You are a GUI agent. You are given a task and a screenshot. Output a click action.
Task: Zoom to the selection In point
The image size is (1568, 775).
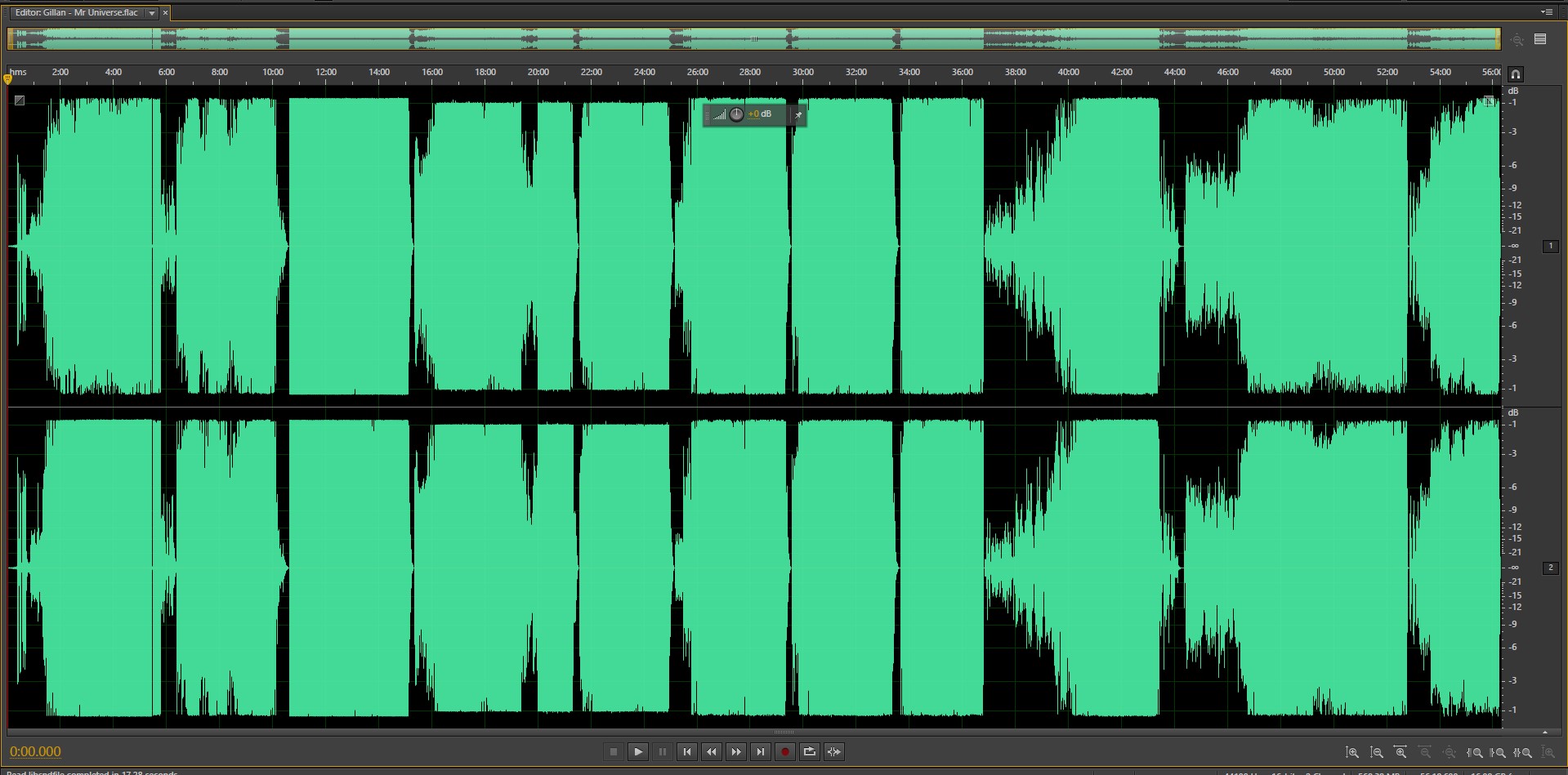pyautogui.click(x=1475, y=753)
